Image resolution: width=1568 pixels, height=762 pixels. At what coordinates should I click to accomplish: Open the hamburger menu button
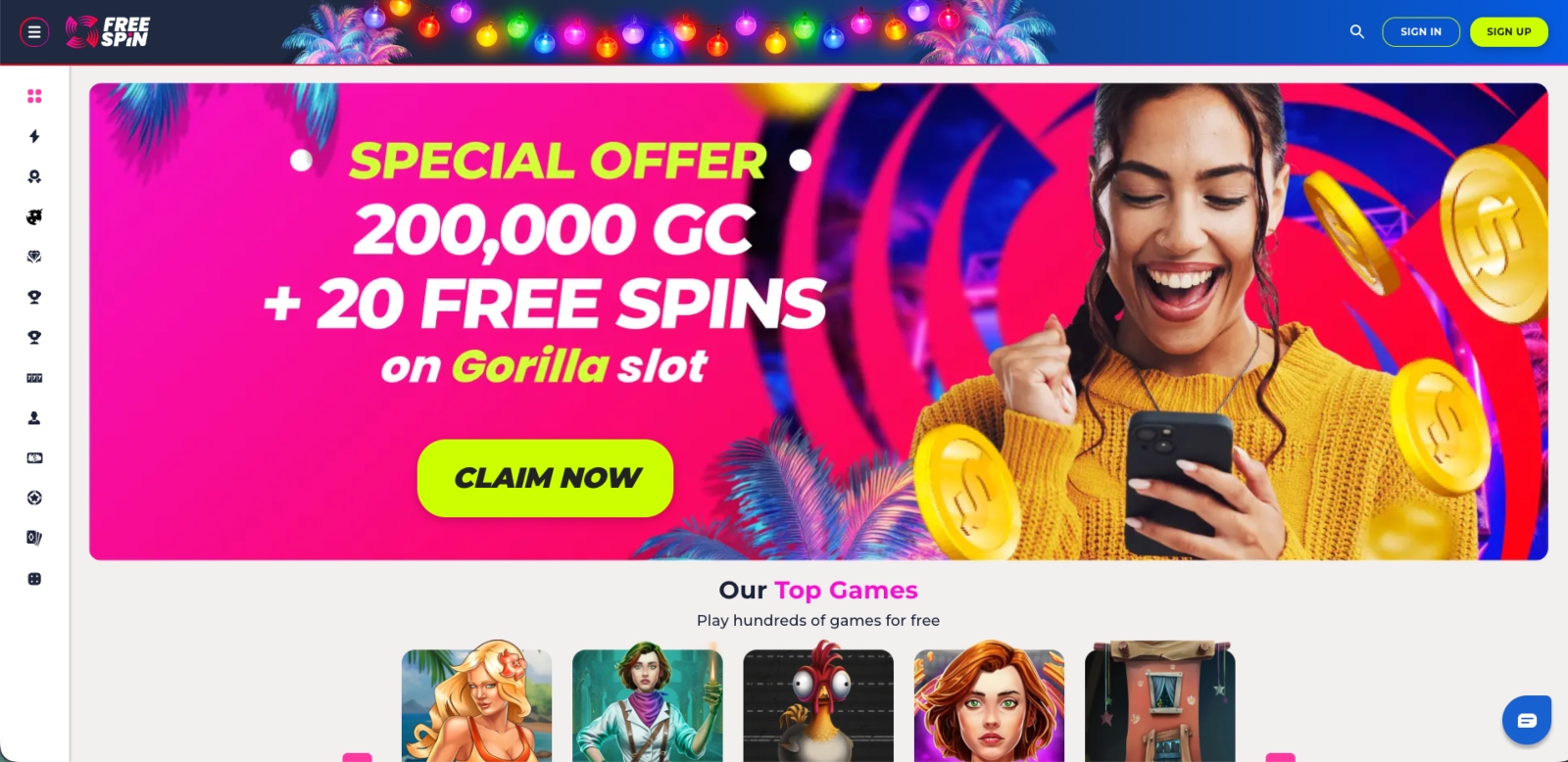pyautogui.click(x=34, y=32)
